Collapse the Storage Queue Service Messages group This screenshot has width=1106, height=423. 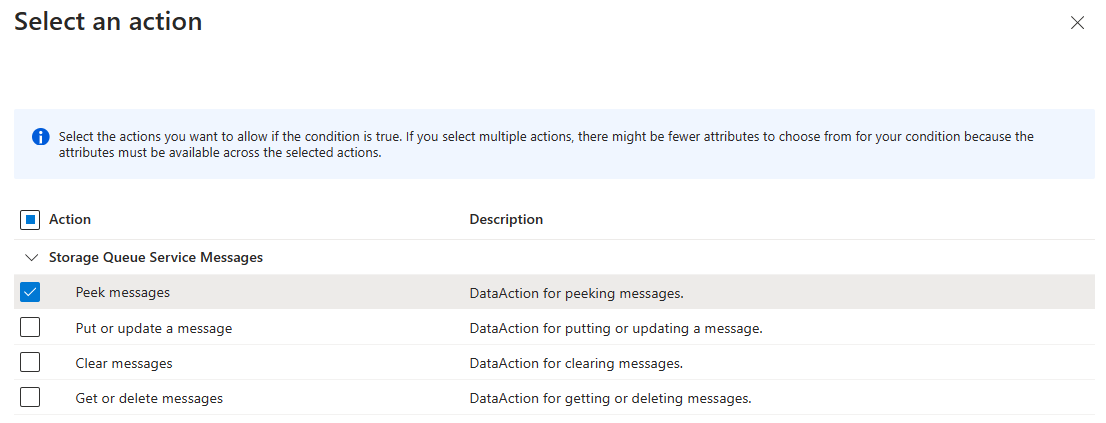tap(31, 257)
